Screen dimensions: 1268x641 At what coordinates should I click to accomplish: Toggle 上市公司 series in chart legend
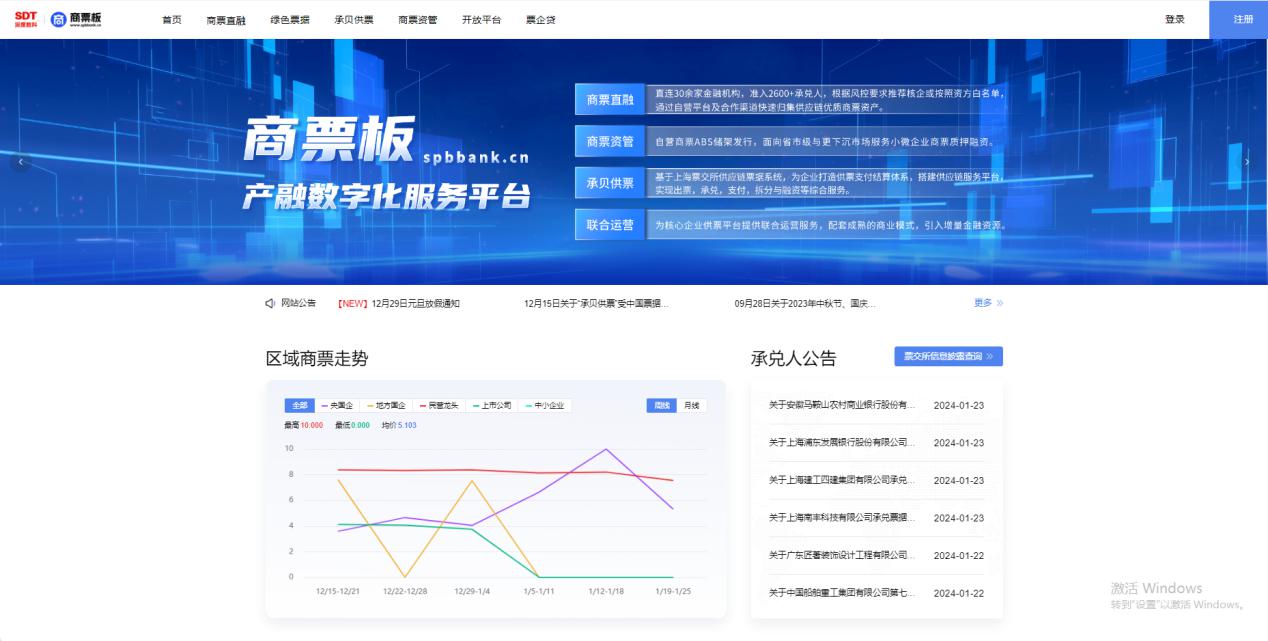click(x=490, y=406)
